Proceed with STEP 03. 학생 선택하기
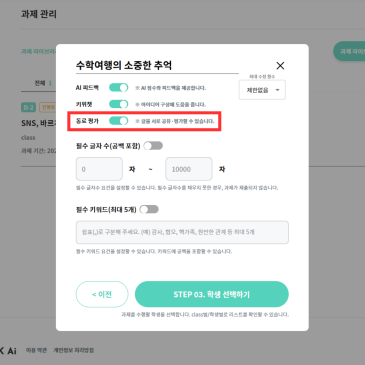Image resolution: width=365 pixels, height=365 pixels. (212, 294)
